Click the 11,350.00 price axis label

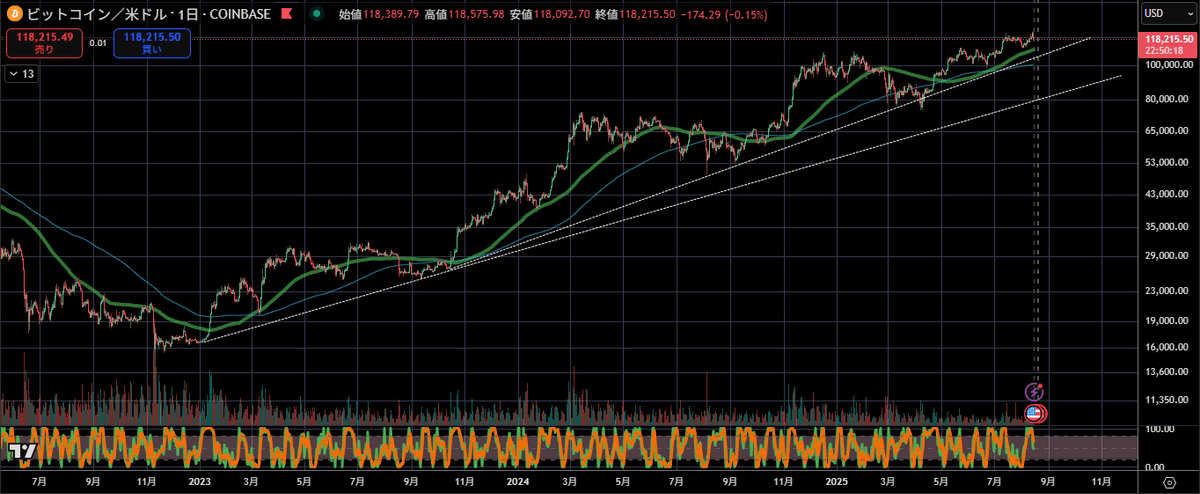(x=1167, y=400)
